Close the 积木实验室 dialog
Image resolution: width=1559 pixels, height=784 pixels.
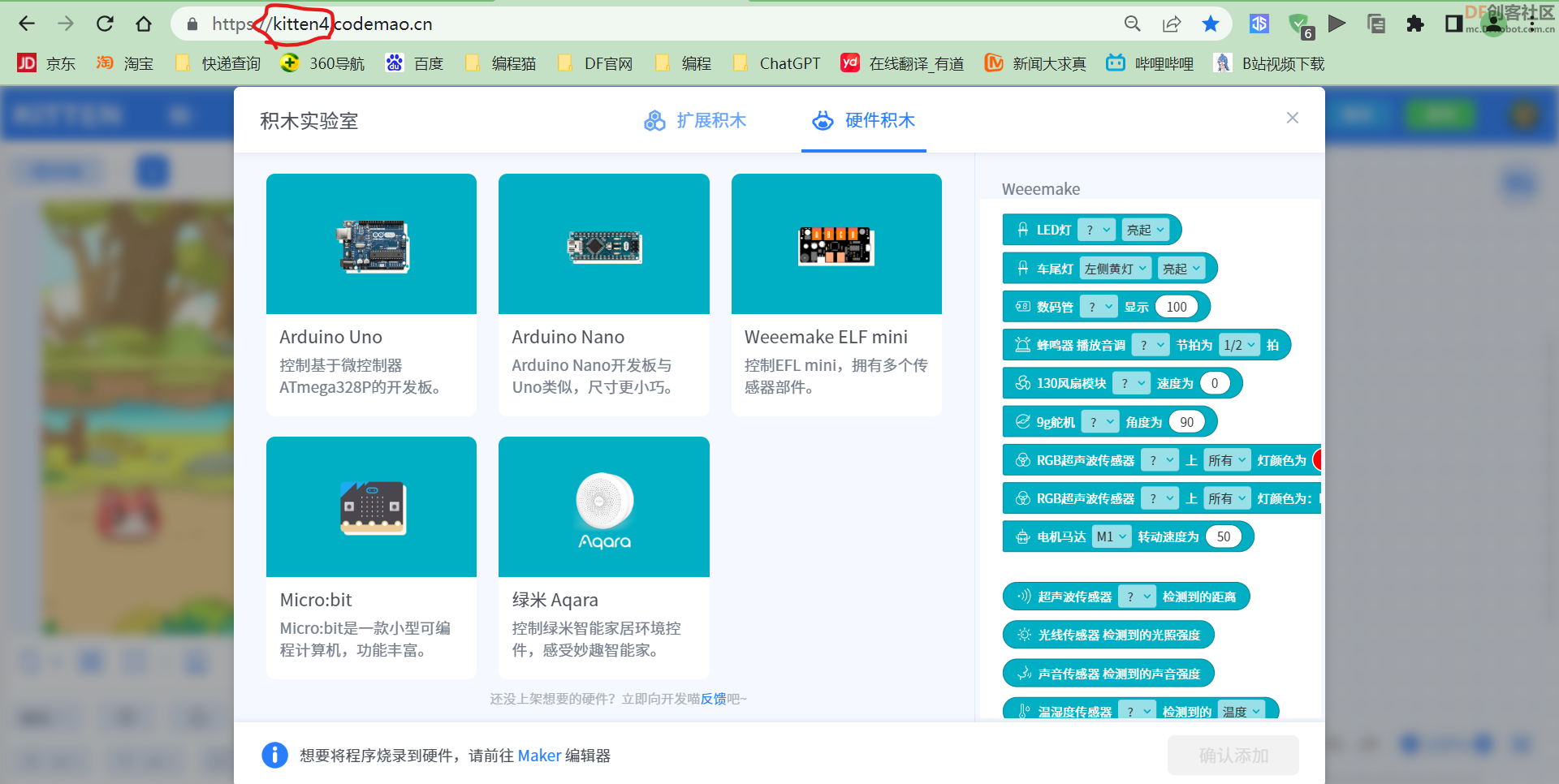[1293, 118]
